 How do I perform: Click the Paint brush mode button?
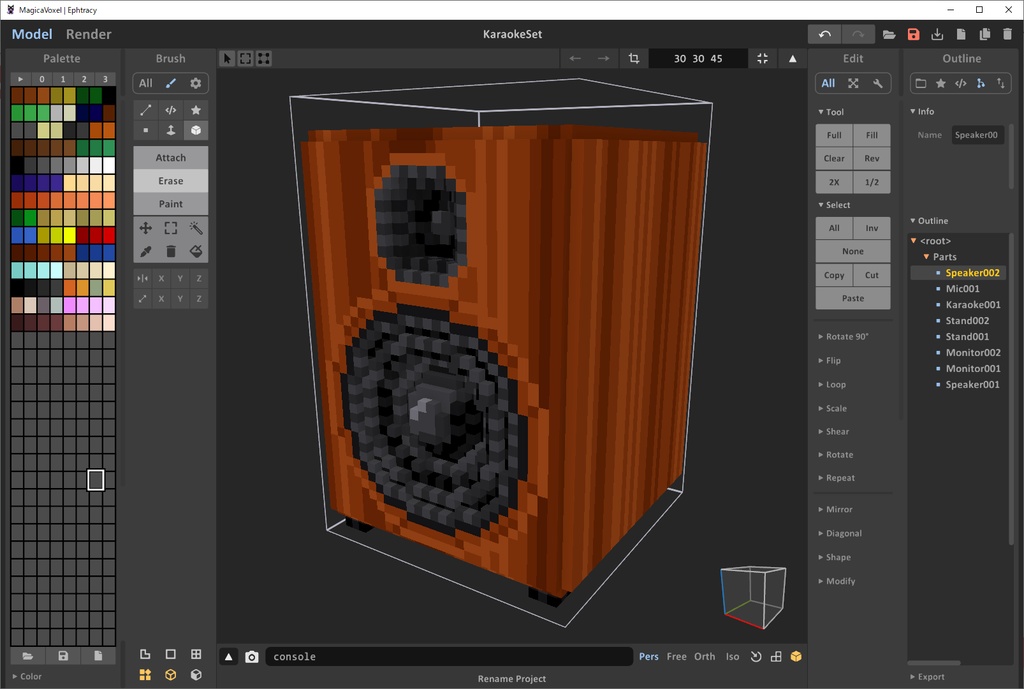[x=170, y=204]
